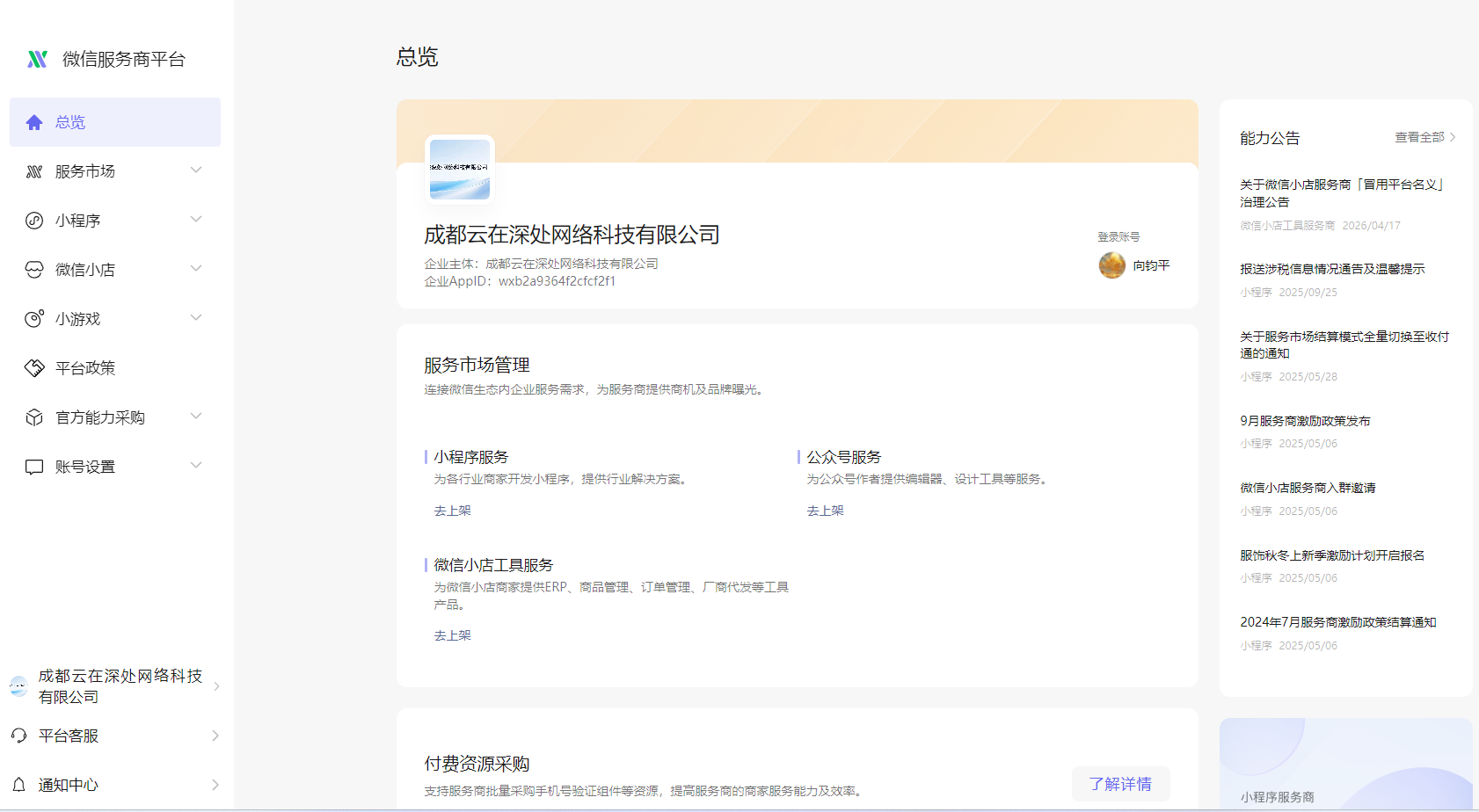This screenshot has width=1479, height=812.
Task: Open the 官方能力采购 menu item
Action: point(115,417)
